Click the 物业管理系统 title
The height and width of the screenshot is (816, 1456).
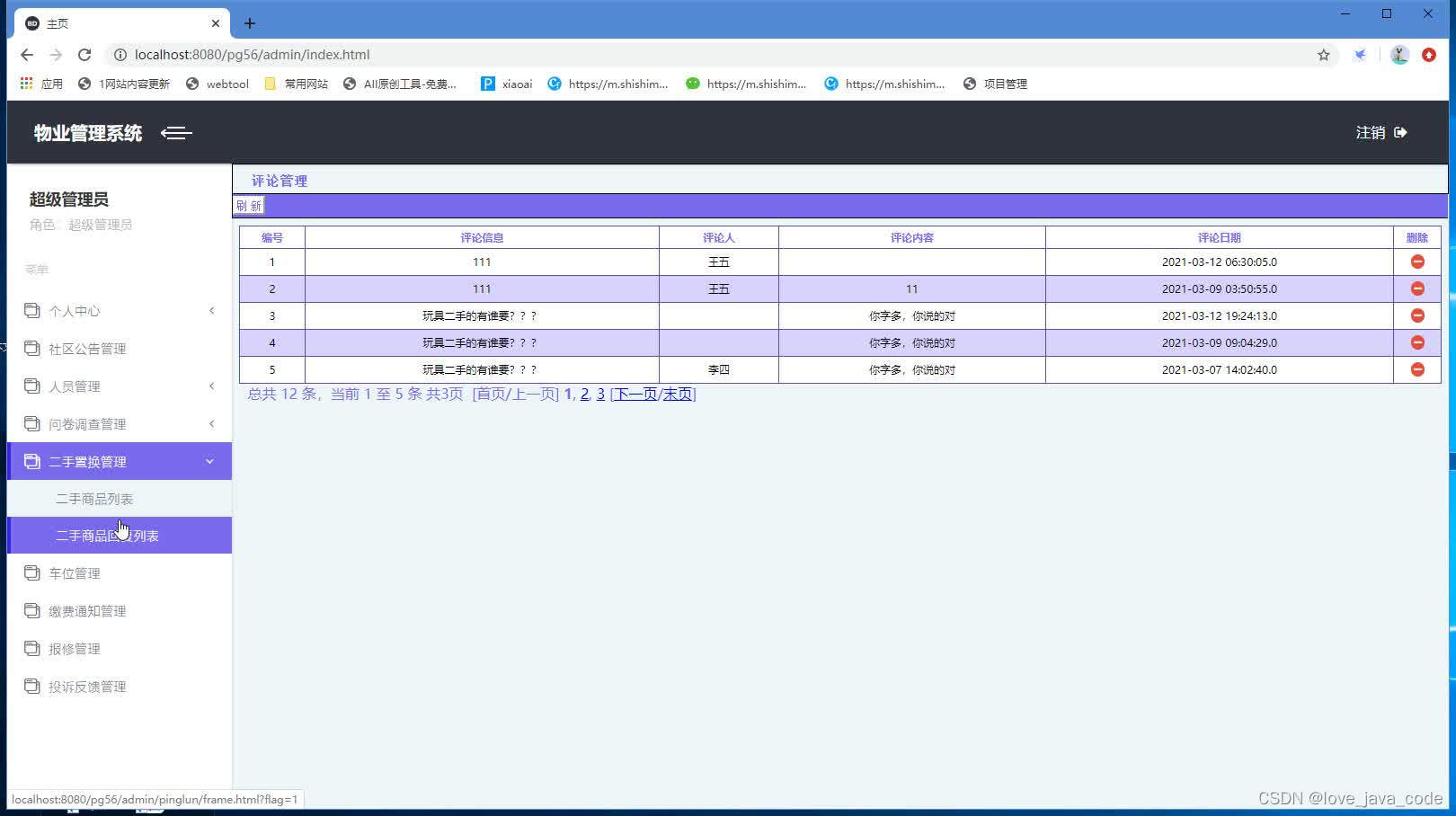coord(88,133)
